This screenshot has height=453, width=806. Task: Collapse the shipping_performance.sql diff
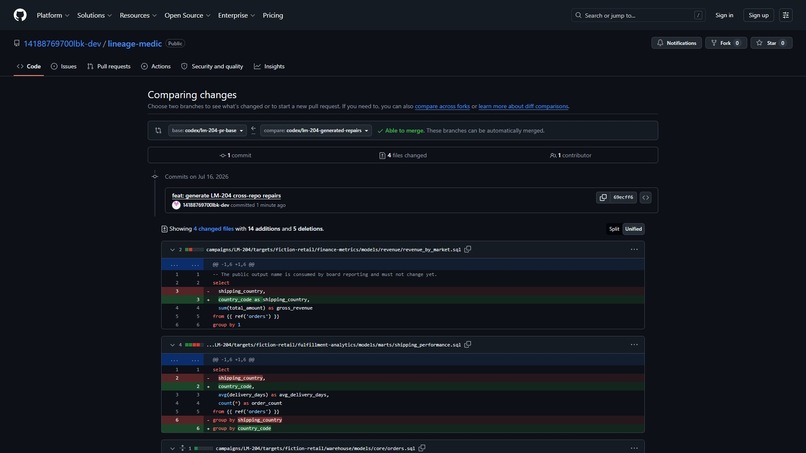tap(172, 345)
